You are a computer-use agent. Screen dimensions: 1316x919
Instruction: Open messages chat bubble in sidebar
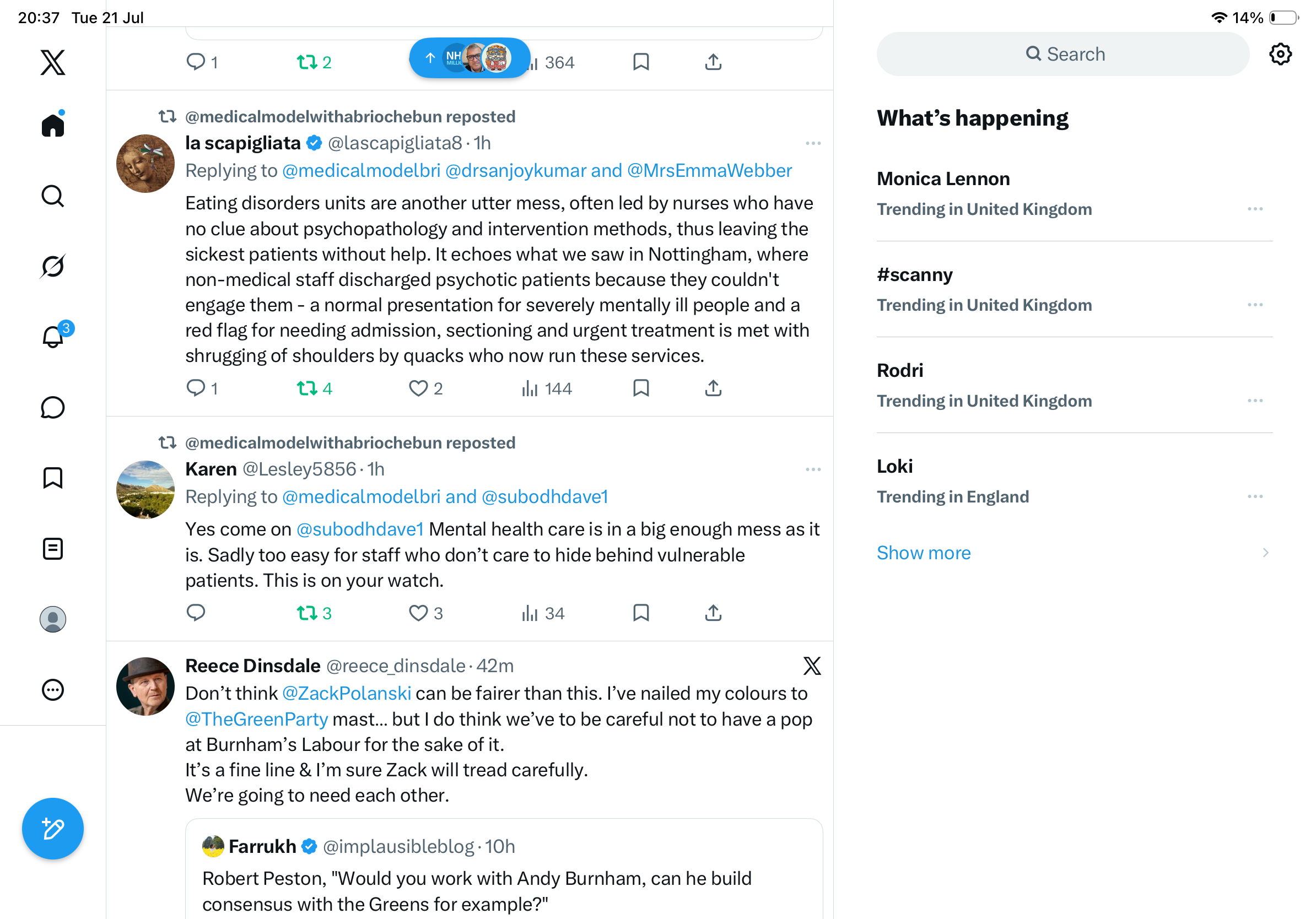53,407
